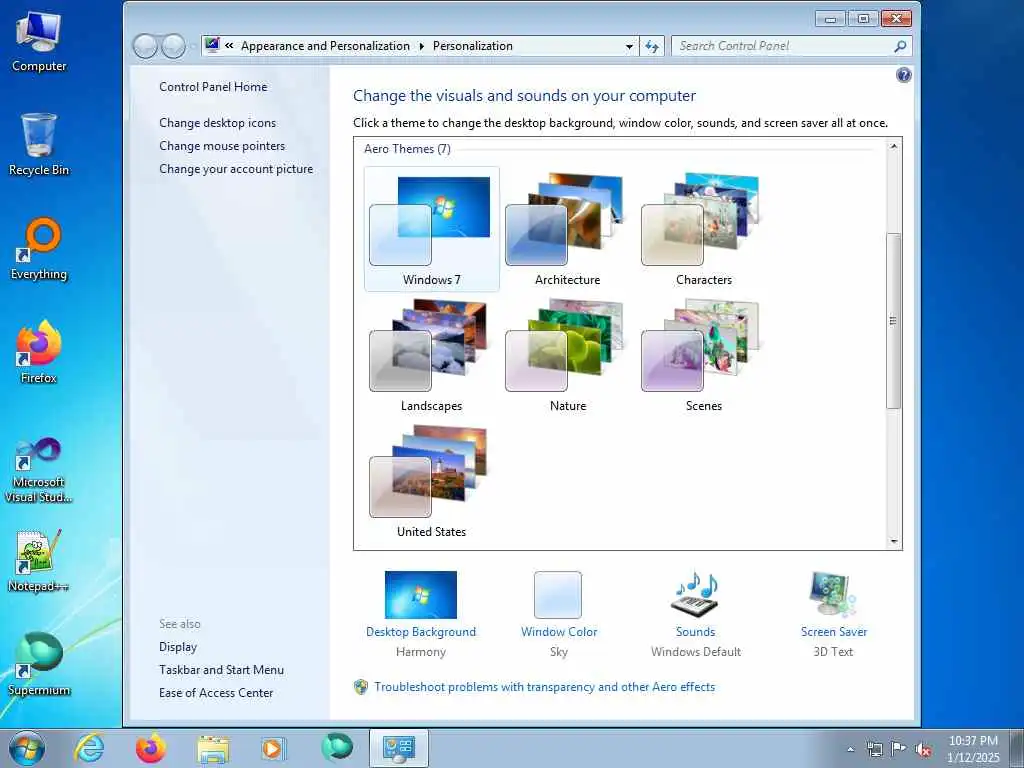Image resolution: width=1024 pixels, height=768 pixels.
Task: Click the taskbar clock
Action: click(973, 749)
